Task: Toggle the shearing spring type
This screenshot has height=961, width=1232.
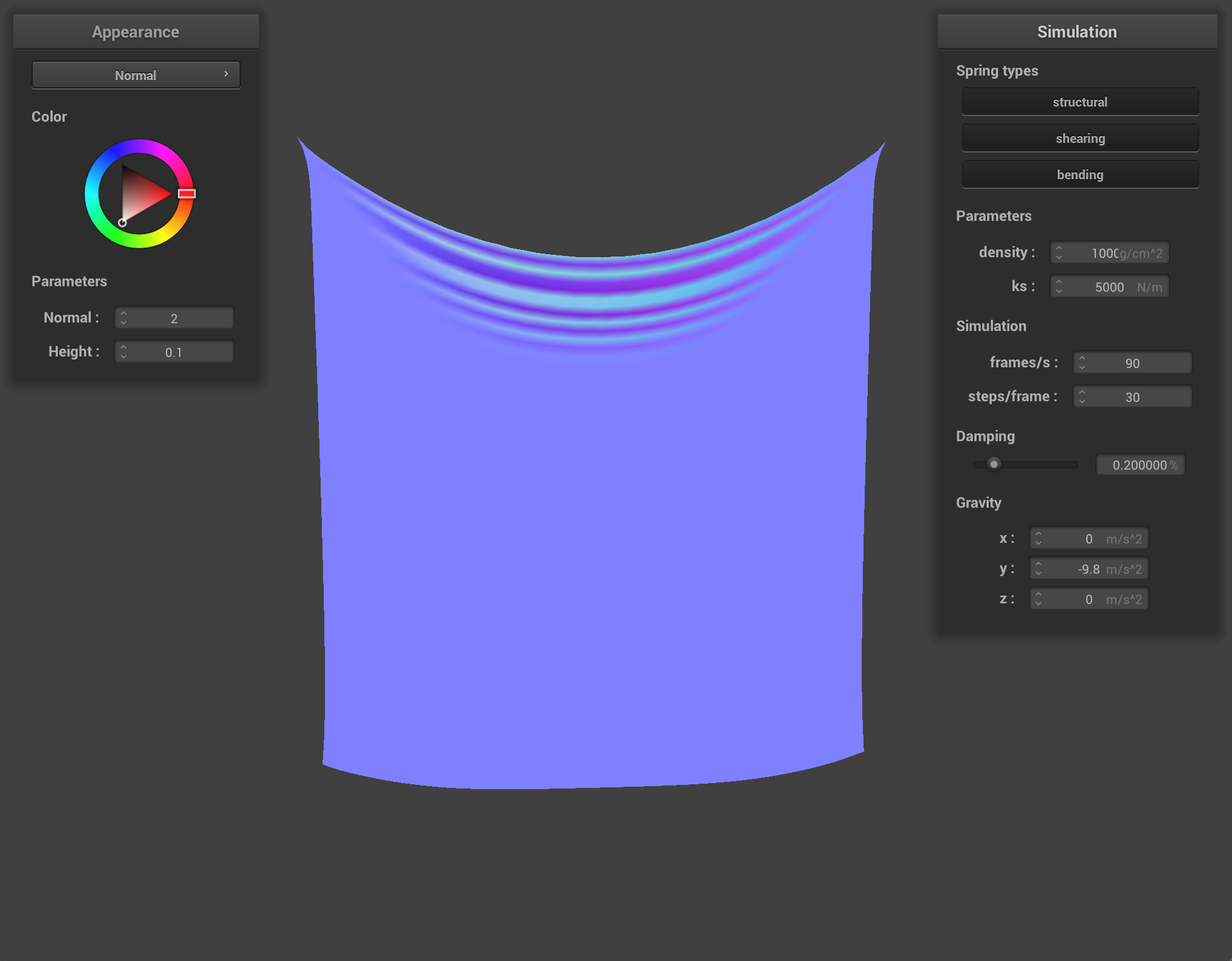Action: 1080,138
